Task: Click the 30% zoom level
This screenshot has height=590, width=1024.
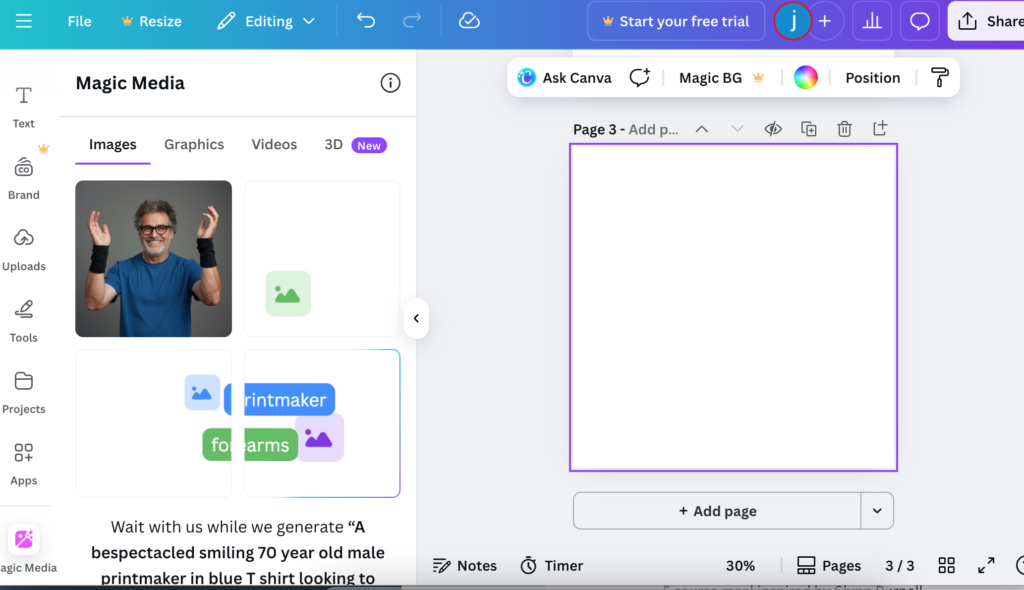Action: point(740,566)
